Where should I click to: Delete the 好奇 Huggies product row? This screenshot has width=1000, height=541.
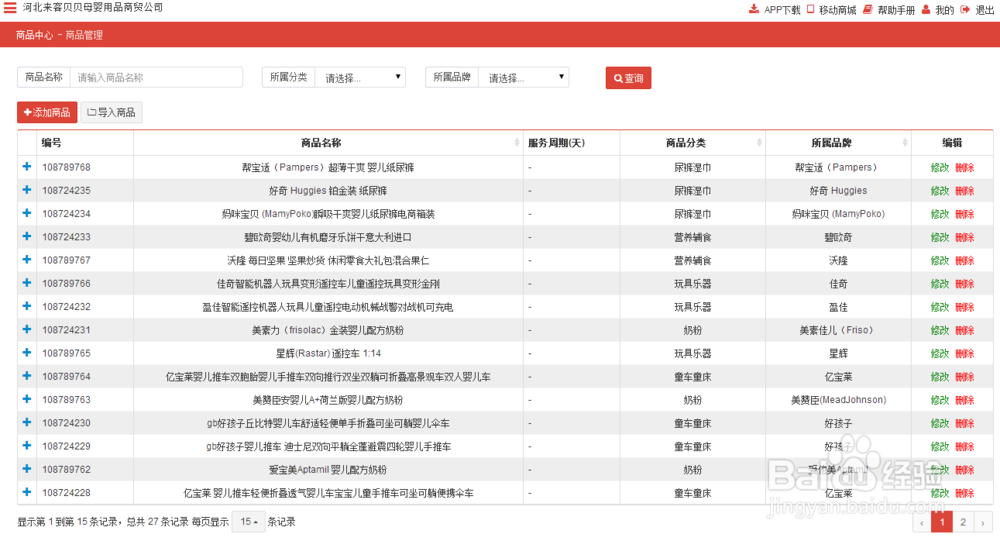coord(965,191)
